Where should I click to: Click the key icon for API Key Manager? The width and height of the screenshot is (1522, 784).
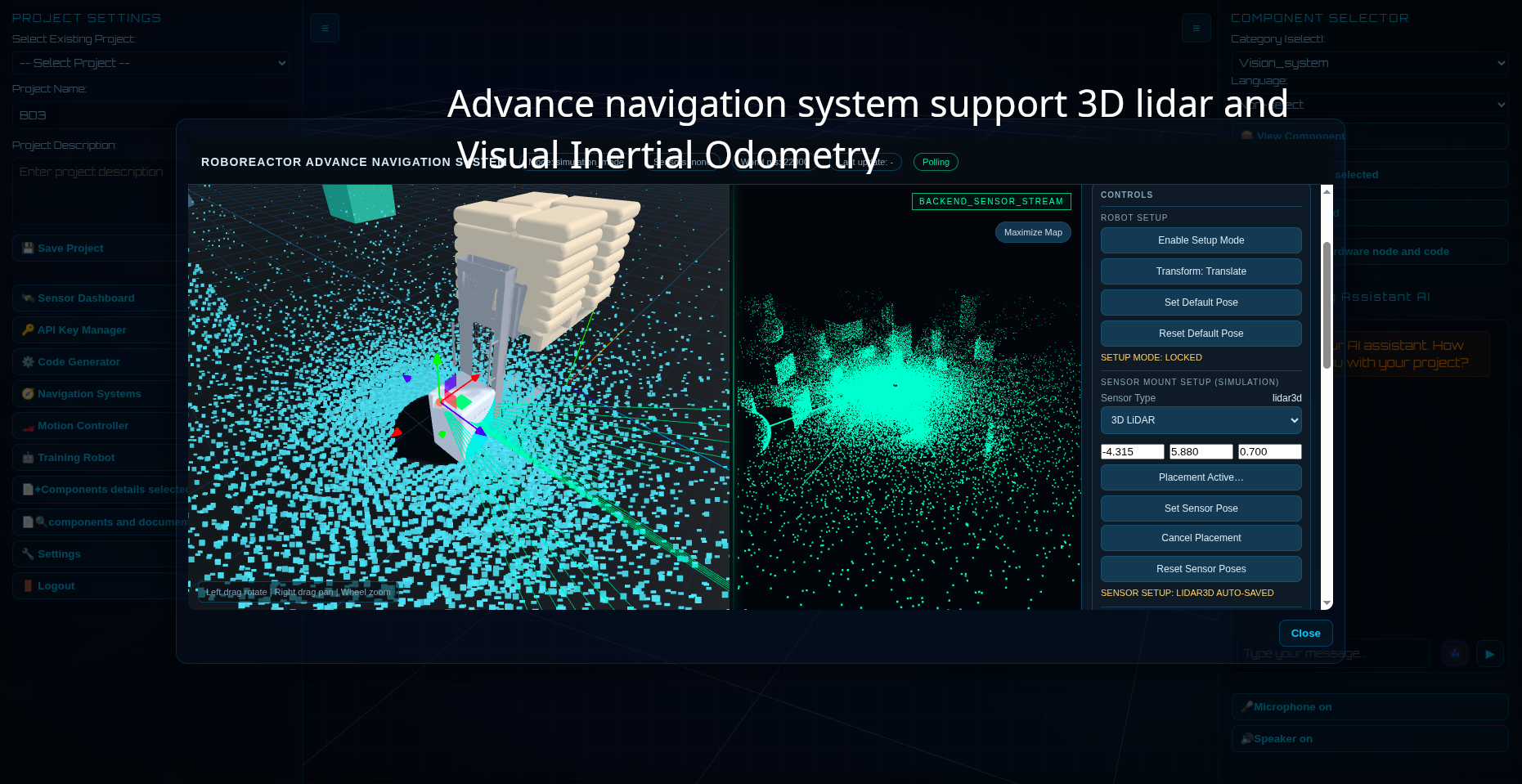28,330
